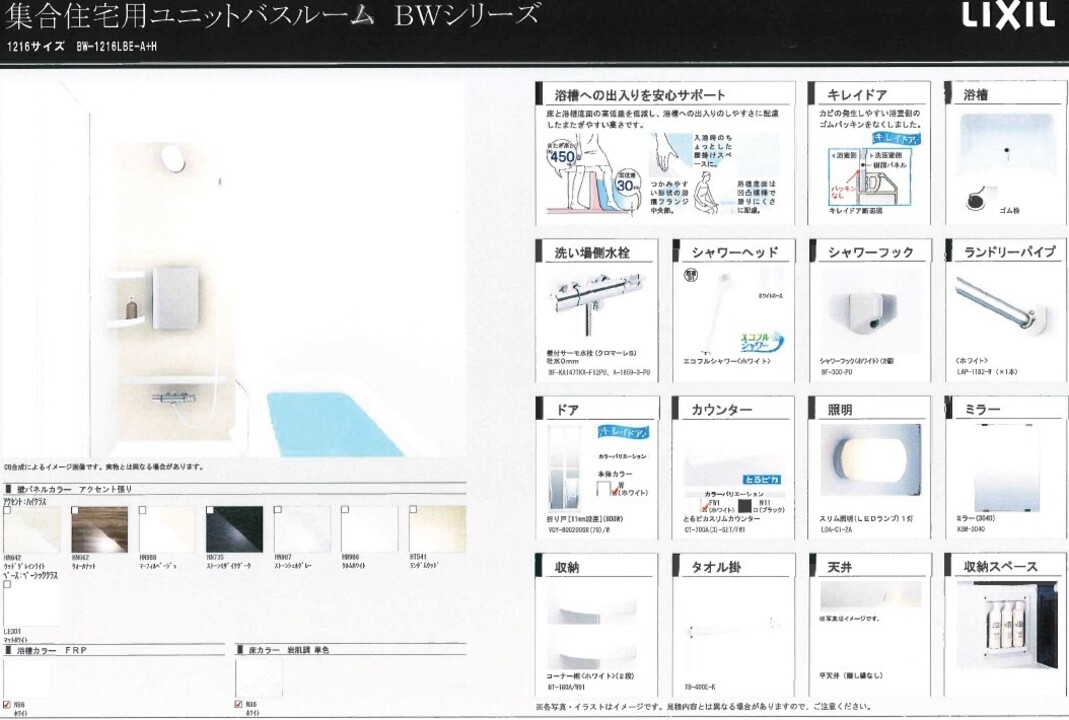Click the 収納スペース section header

point(1002,567)
